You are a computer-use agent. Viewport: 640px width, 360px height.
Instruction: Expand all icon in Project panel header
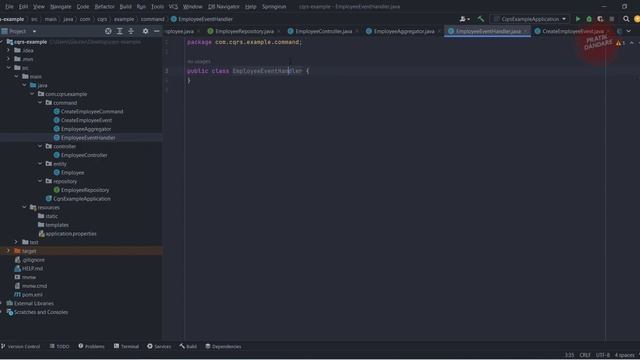click(120, 31)
